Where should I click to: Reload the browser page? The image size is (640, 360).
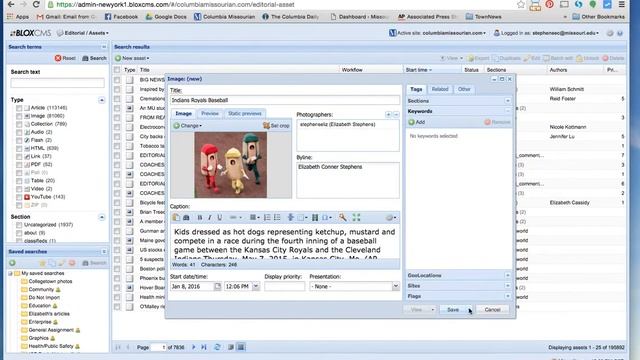point(36,4)
